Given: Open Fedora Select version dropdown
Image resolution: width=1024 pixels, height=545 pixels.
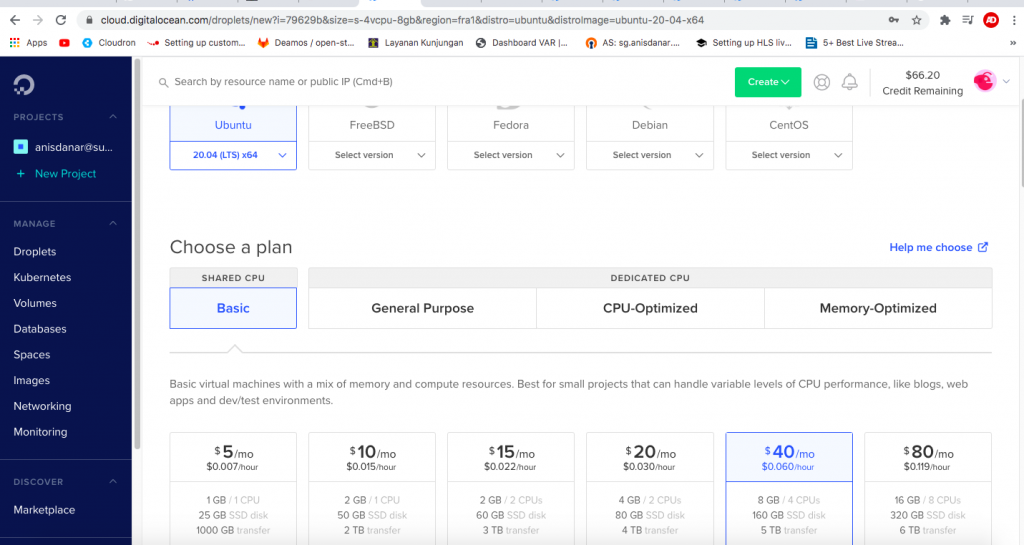Looking at the screenshot, I should pyautogui.click(x=511, y=155).
